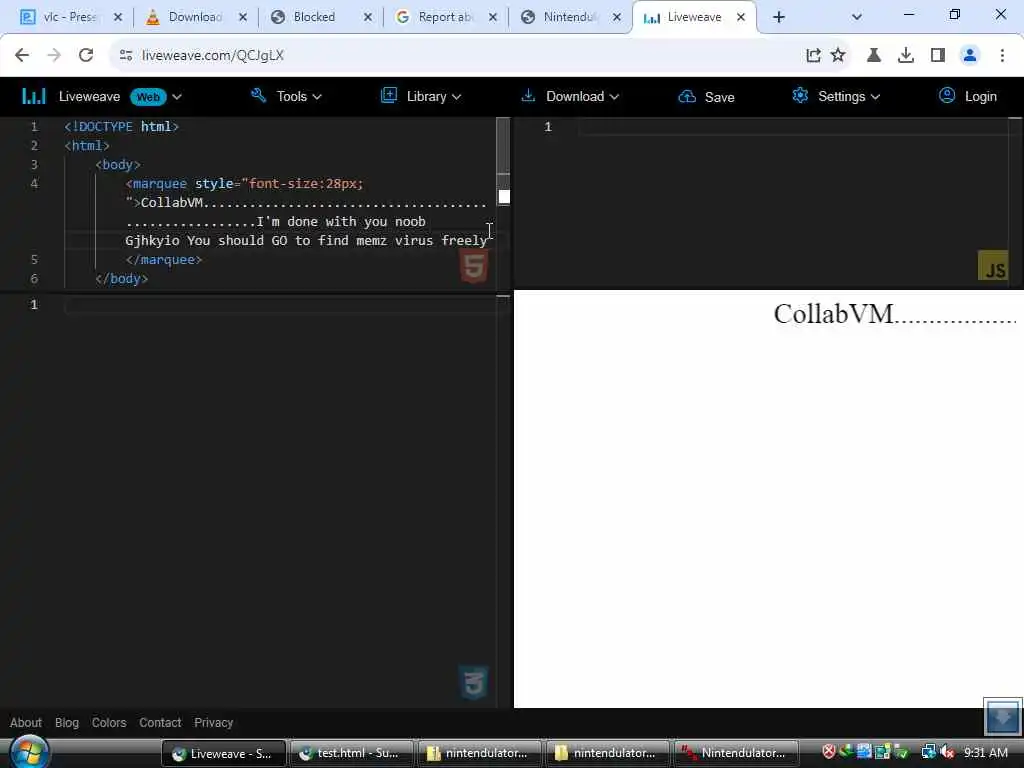Switch to test.html taskbar window
This screenshot has width=1024, height=768.
[351, 753]
